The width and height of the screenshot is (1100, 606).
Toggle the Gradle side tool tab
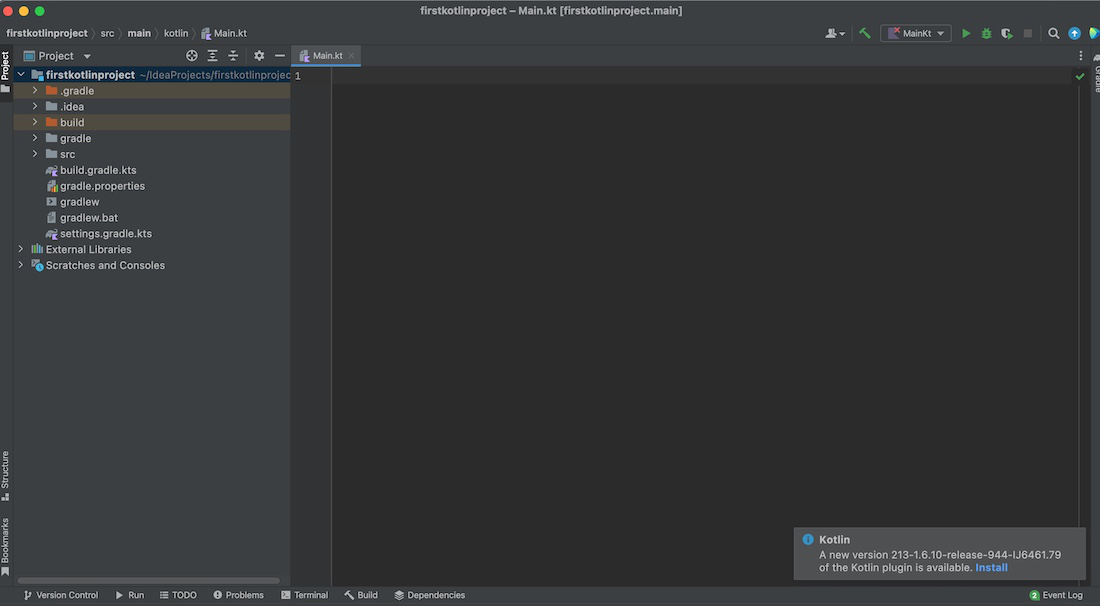1095,73
